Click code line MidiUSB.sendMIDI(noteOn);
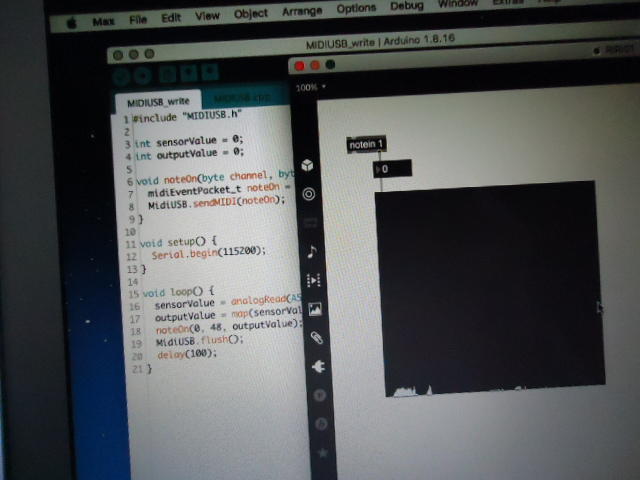Screen dimensions: 640x480 click(216, 203)
